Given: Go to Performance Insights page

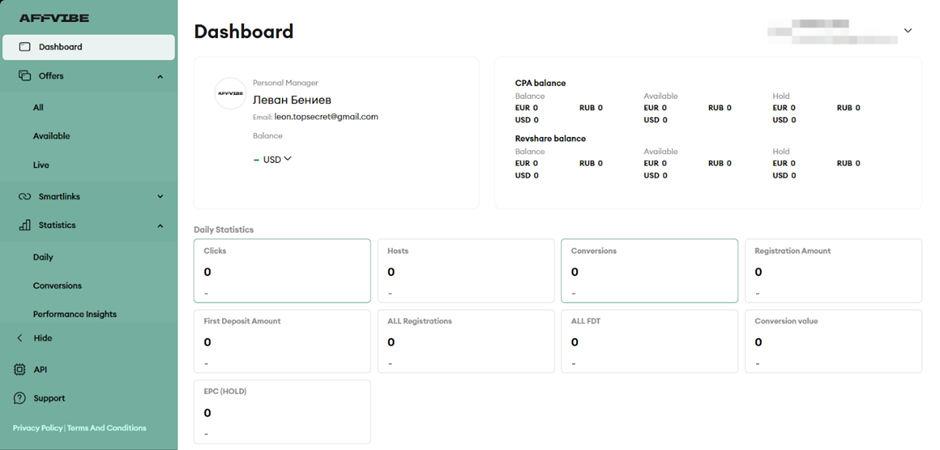Looking at the screenshot, I should click(74, 314).
